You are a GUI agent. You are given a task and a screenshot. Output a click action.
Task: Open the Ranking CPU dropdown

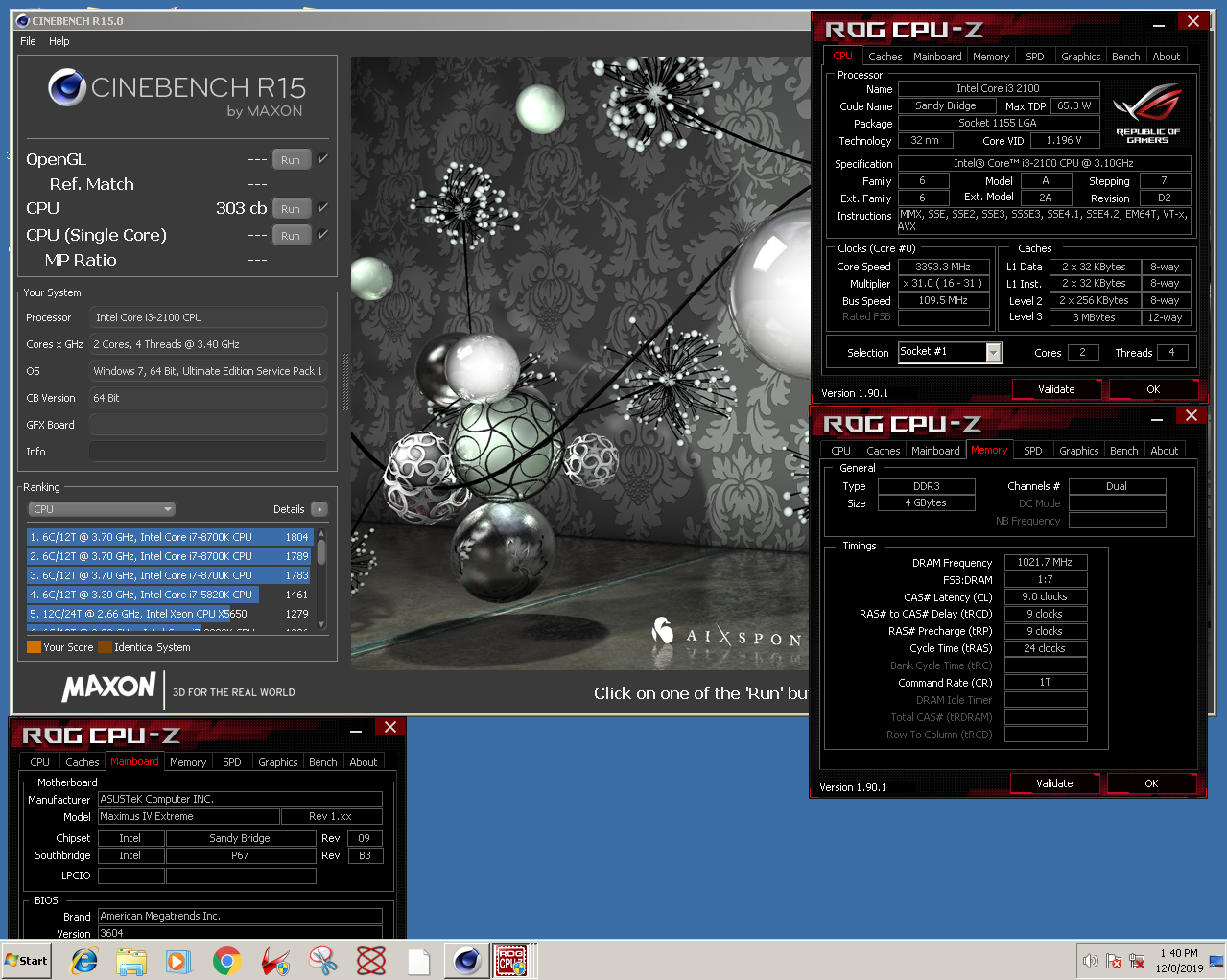(101, 509)
